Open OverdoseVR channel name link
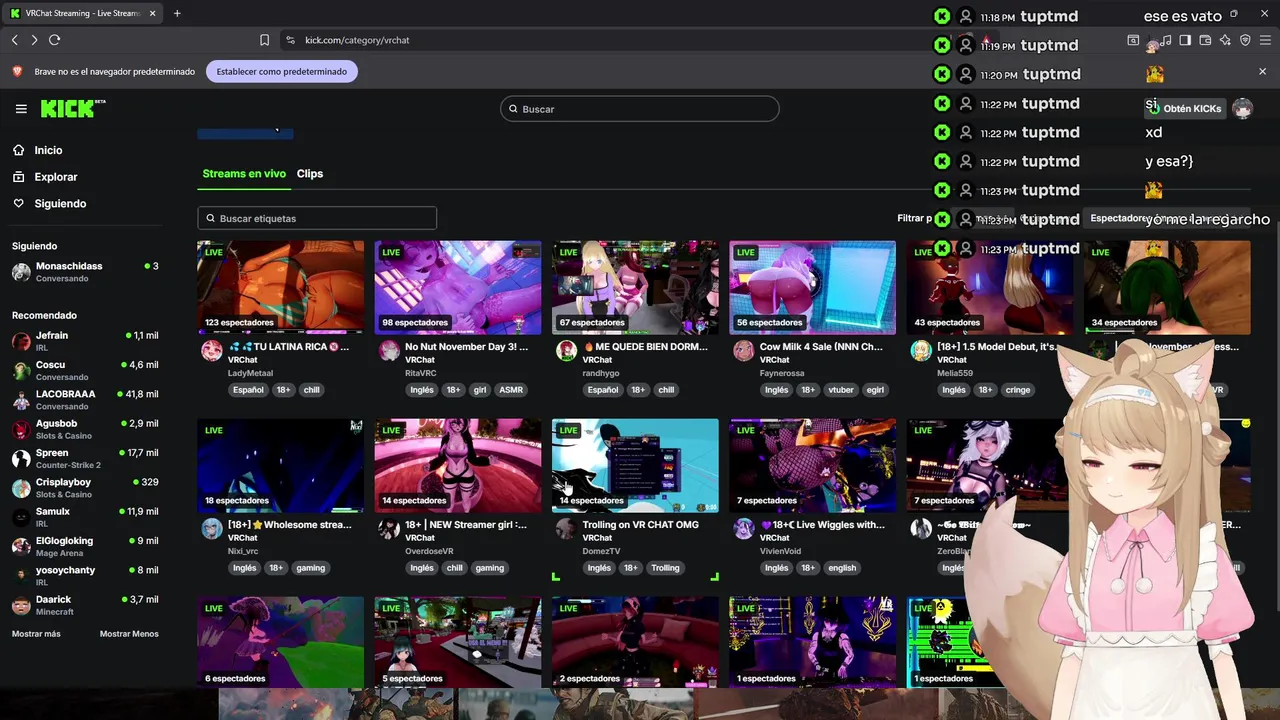1280x720 pixels. [429, 551]
